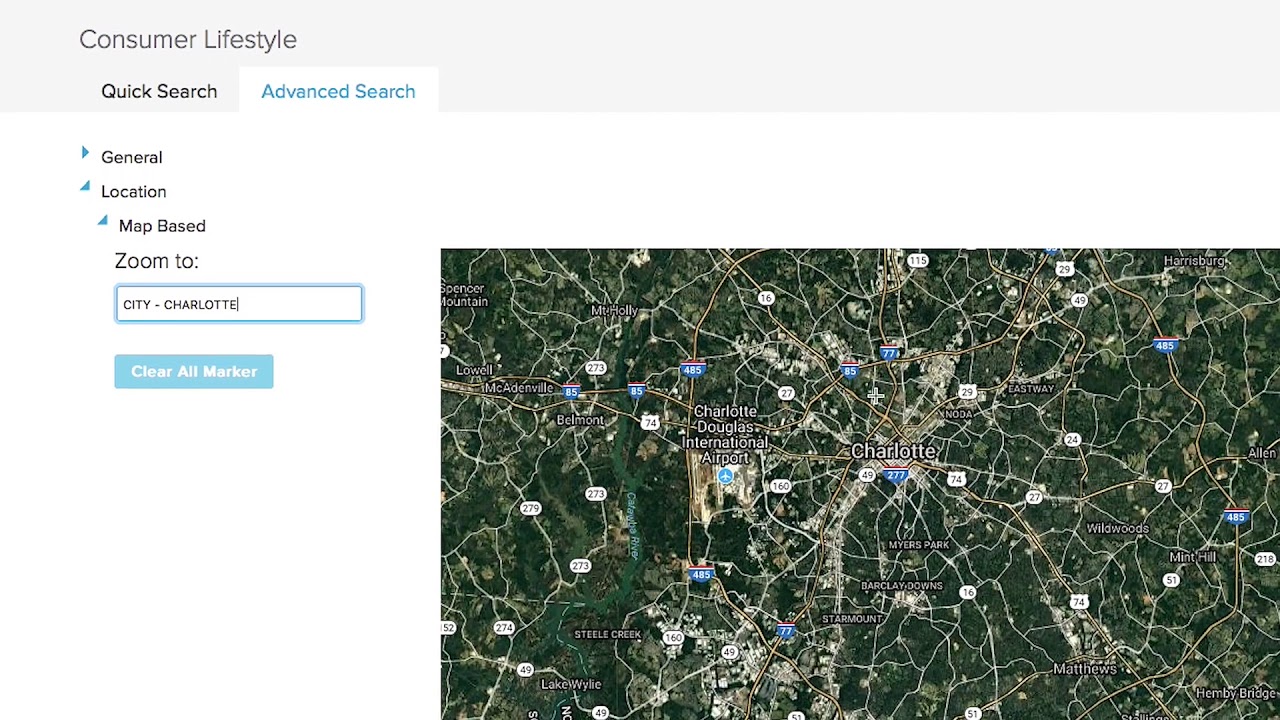The image size is (1280, 720).
Task: Click the Mint Hill label on map
Action: 1192,557
